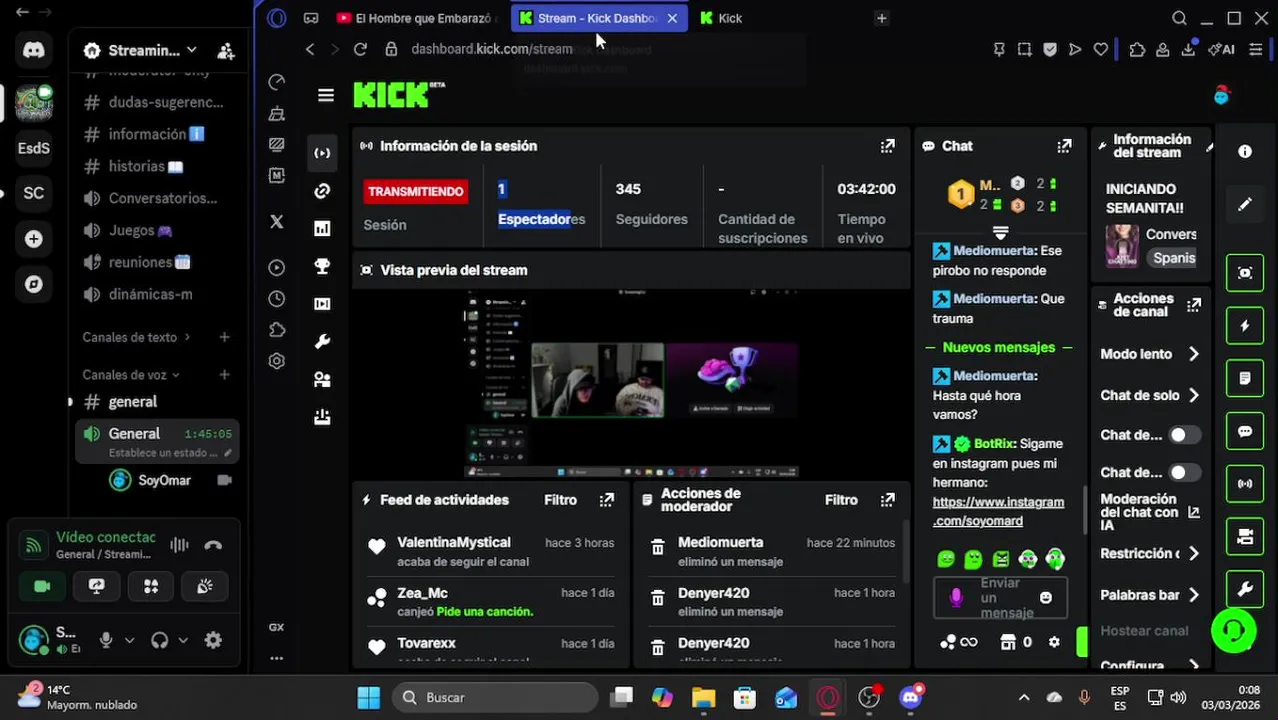This screenshot has height=720, width=1278.
Task: Open chain-link icon in Kick sidebar
Action: [x=322, y=191]
